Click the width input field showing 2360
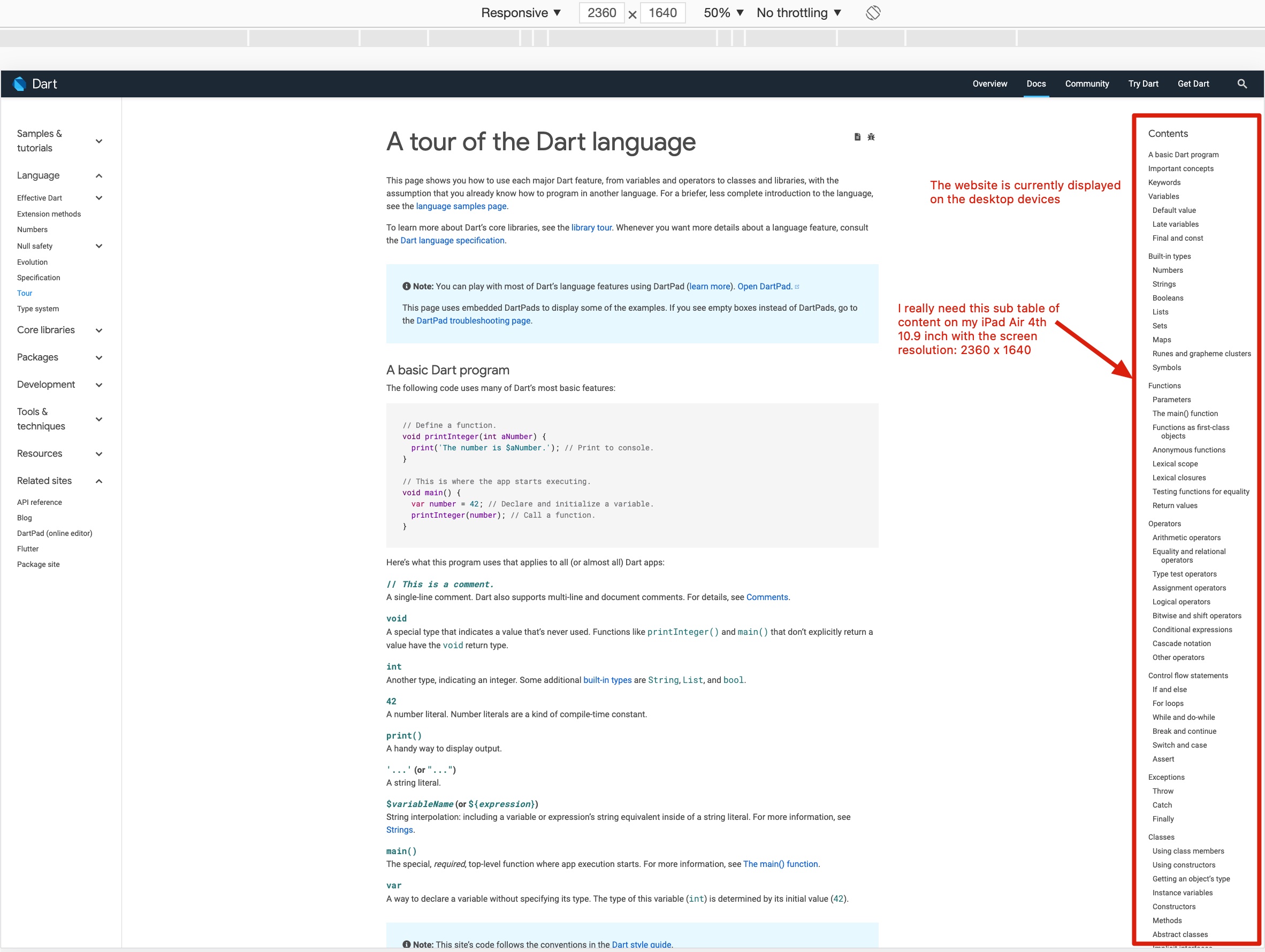The height and width of the screenshot is (952, 1265). [x=601, y=13]
